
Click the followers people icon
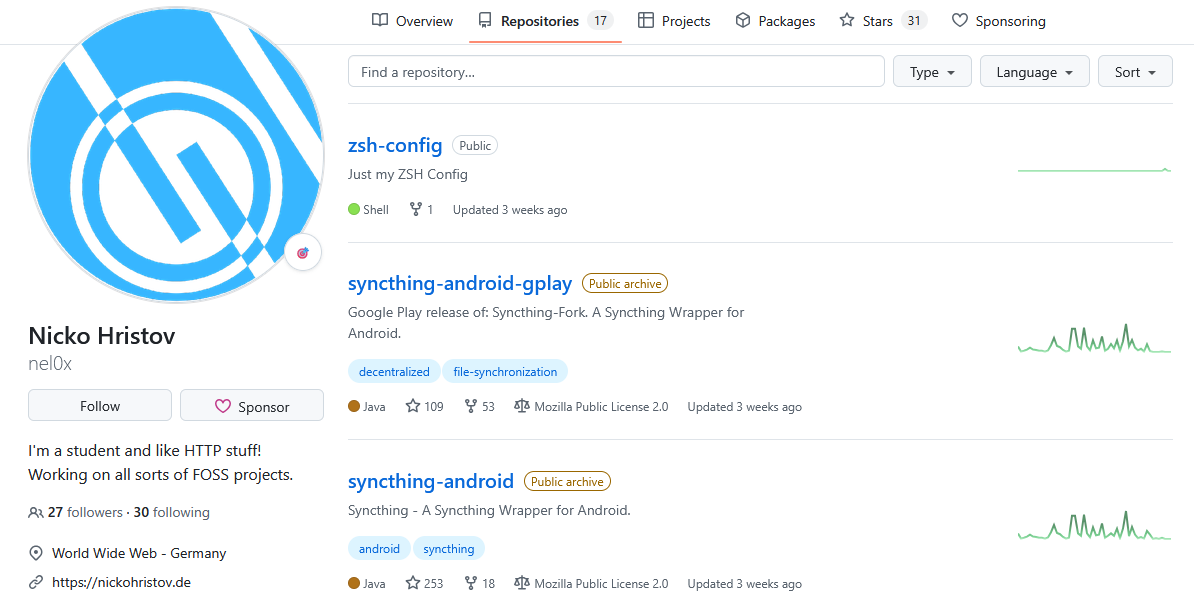36,513
